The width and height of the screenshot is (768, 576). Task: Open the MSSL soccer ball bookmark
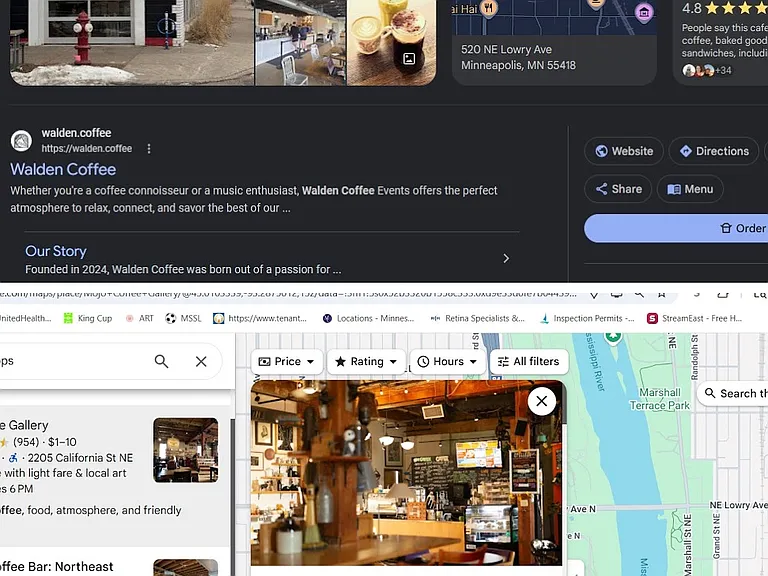click(184, 318)
